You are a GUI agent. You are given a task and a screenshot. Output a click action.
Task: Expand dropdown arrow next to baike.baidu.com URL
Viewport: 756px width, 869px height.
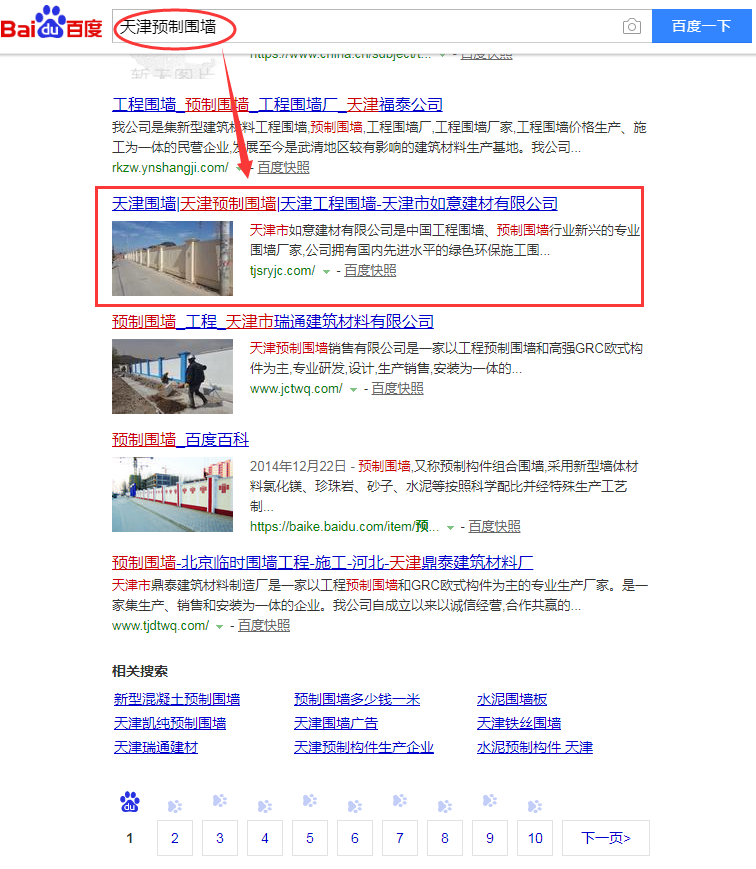tap(451, 528)
